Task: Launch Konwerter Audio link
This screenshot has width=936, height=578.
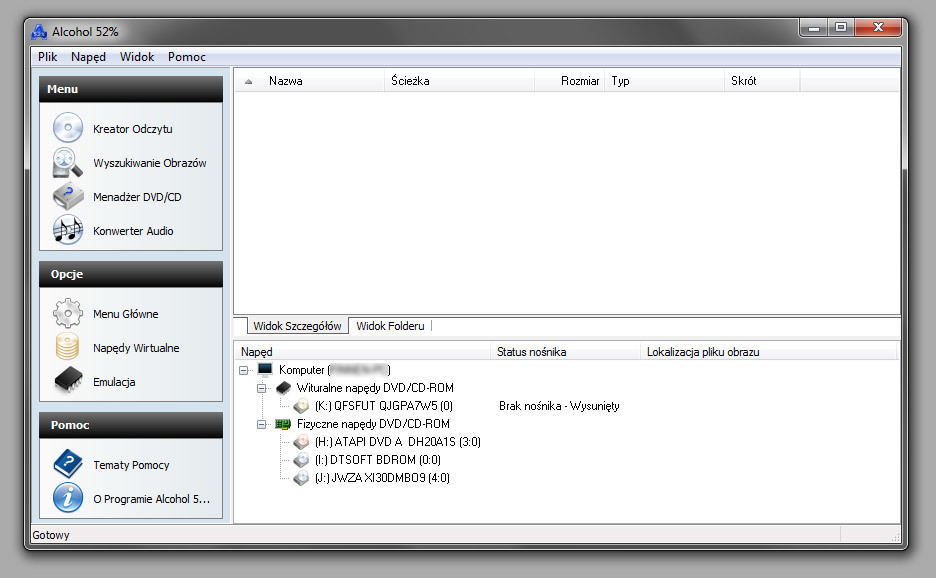Action: [133, 231]
